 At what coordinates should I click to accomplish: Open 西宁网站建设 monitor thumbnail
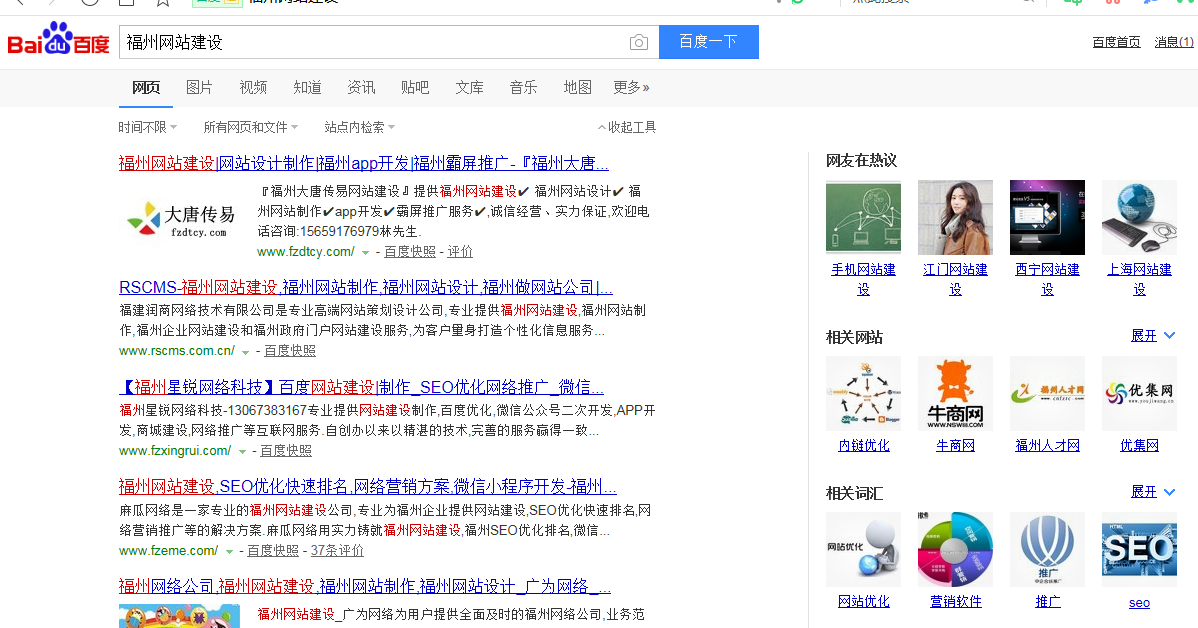click(1047, 217)
